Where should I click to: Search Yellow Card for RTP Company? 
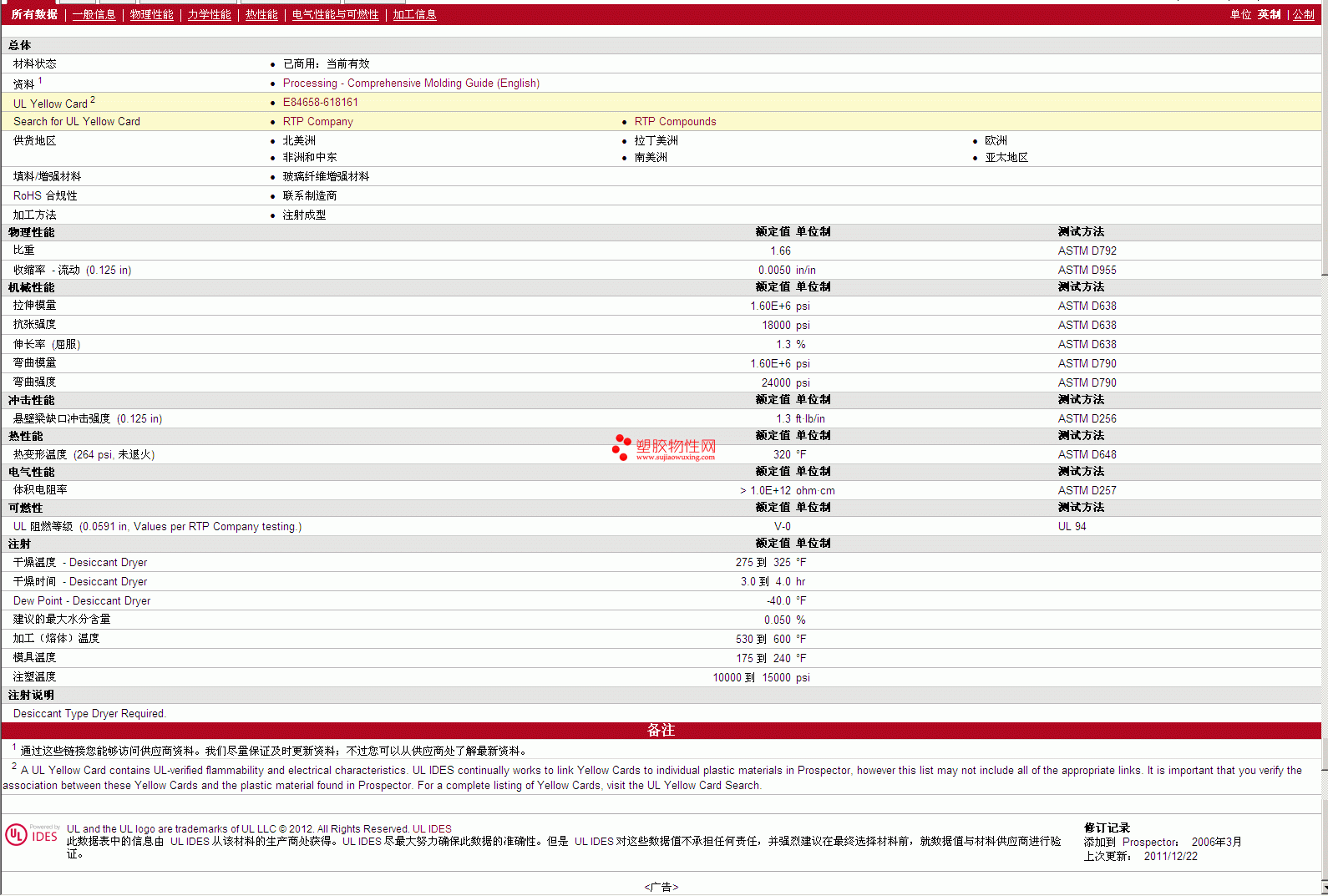318,121
